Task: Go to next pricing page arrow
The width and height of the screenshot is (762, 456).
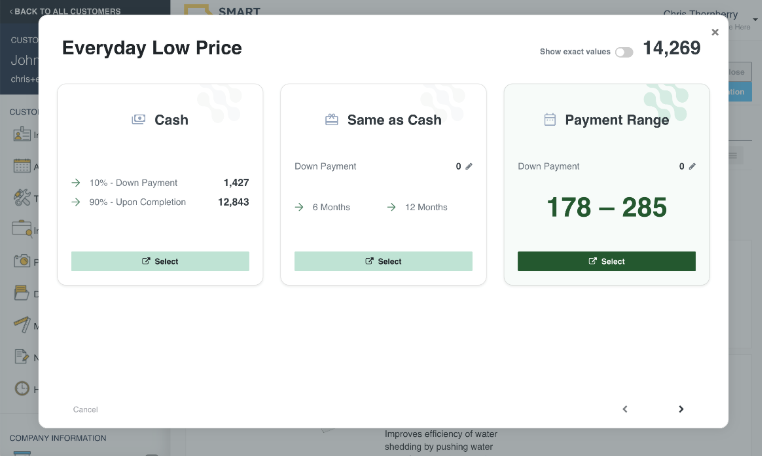Action: 681,409
